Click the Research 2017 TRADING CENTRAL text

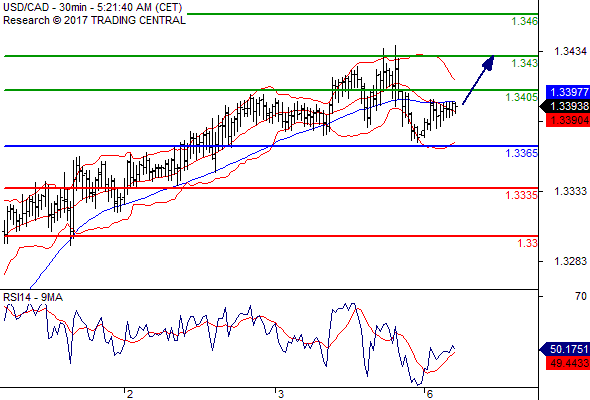coord(94,20)
